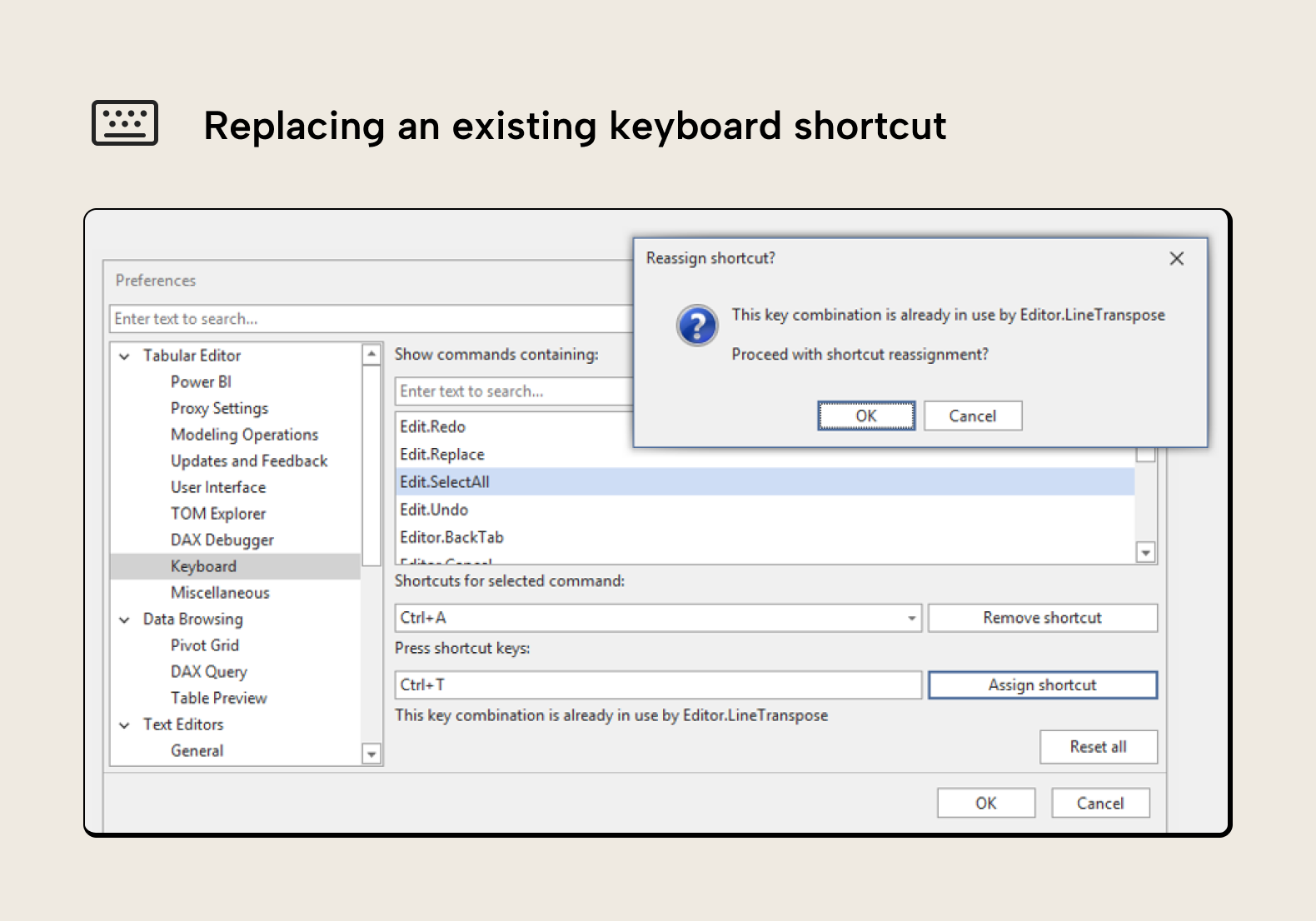Open the DAX Query preferences page
Screen dimensions: 1316x921
click(x=208, y=671)
